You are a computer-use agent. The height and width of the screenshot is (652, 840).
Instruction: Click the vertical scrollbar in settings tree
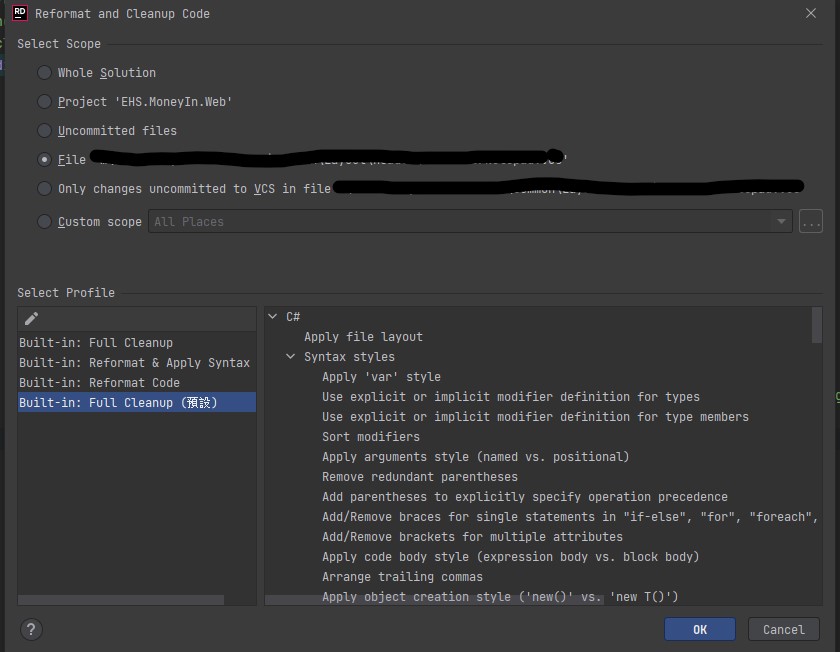click(x=816, y=325)
